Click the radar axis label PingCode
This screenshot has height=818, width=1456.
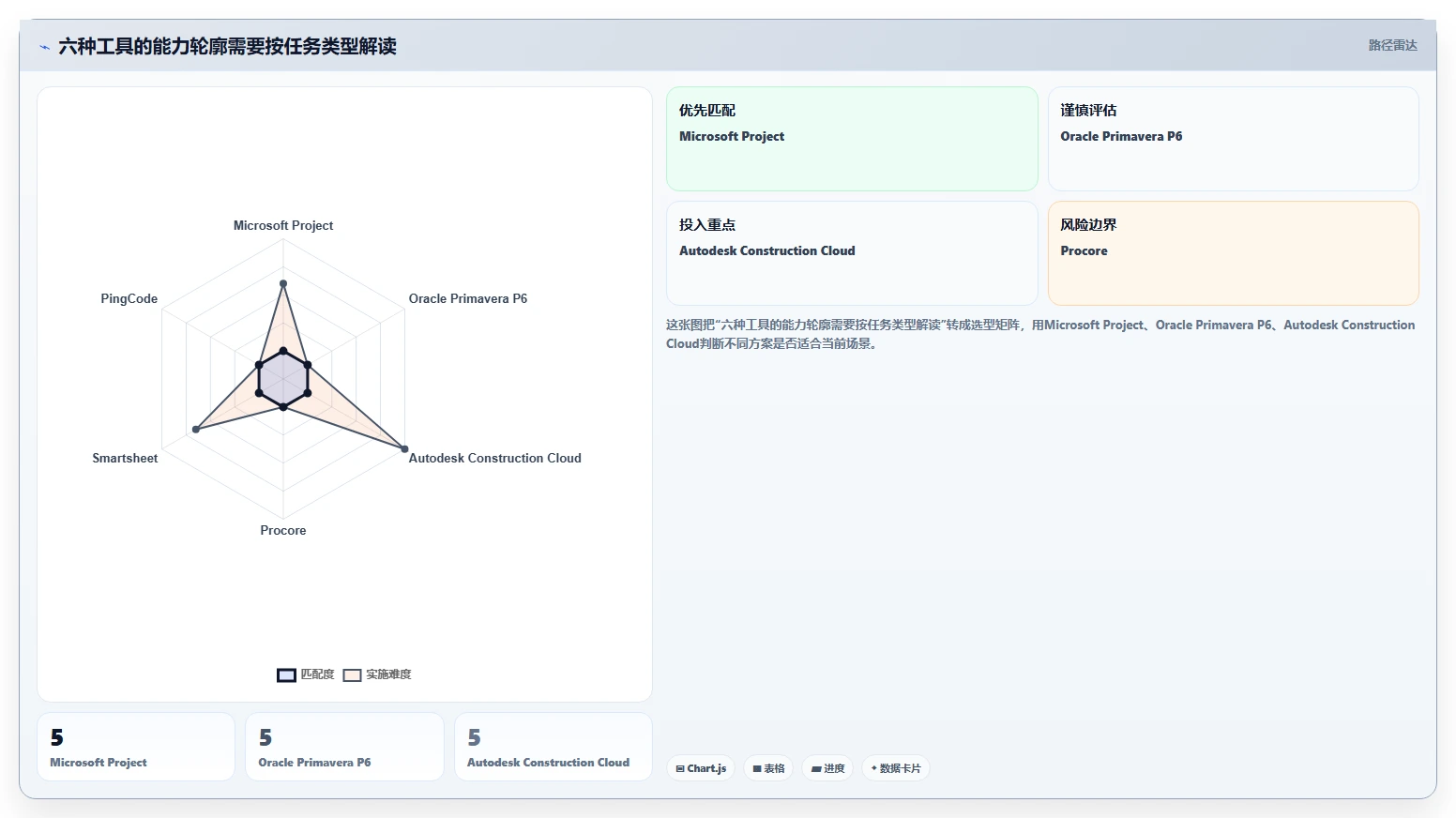pos(129,298)
